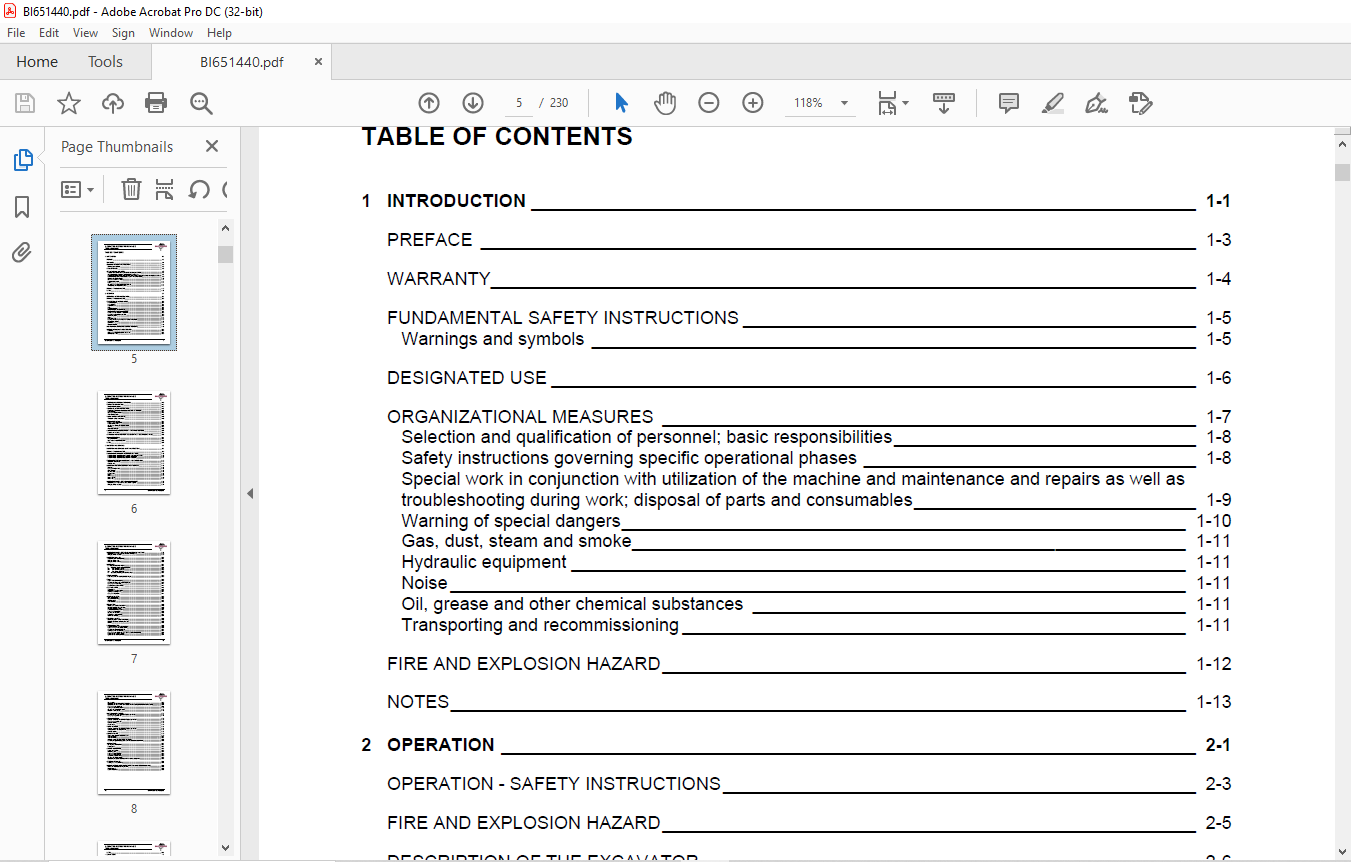Select the BI651440.pdf document tab

[x=241, y=62]
